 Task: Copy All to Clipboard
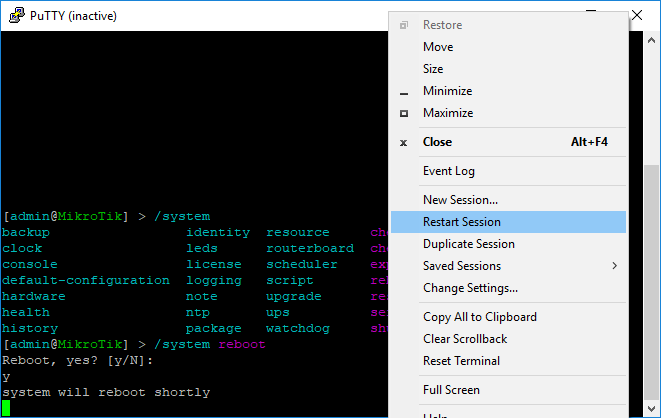(x=479, y=317)
